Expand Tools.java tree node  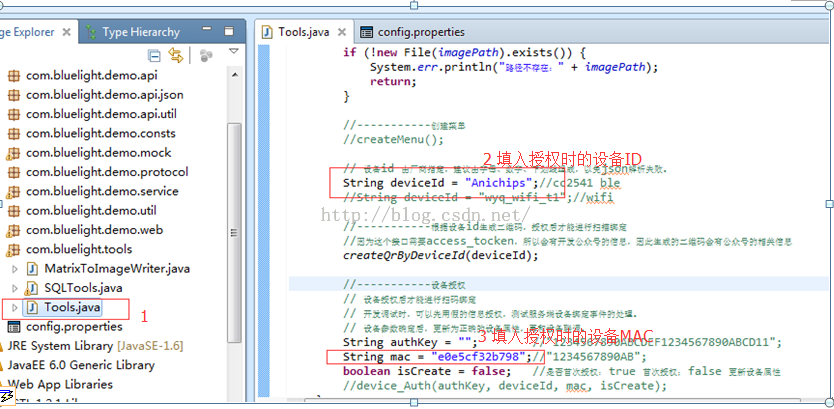[x=15, y=307]
